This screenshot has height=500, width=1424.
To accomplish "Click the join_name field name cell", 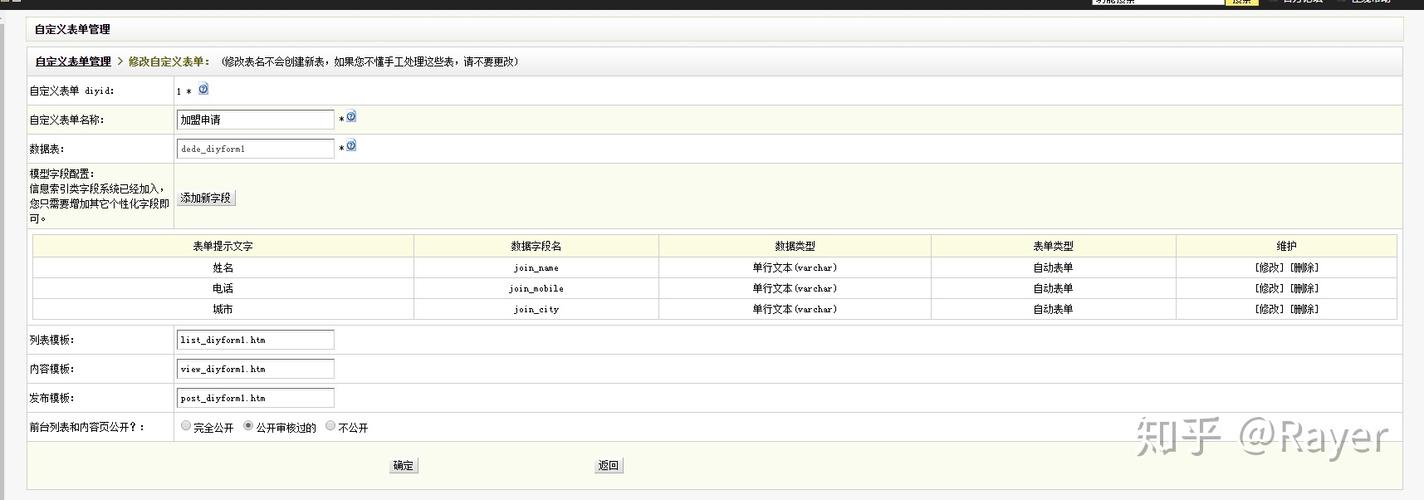I will (x=536, y=268).
